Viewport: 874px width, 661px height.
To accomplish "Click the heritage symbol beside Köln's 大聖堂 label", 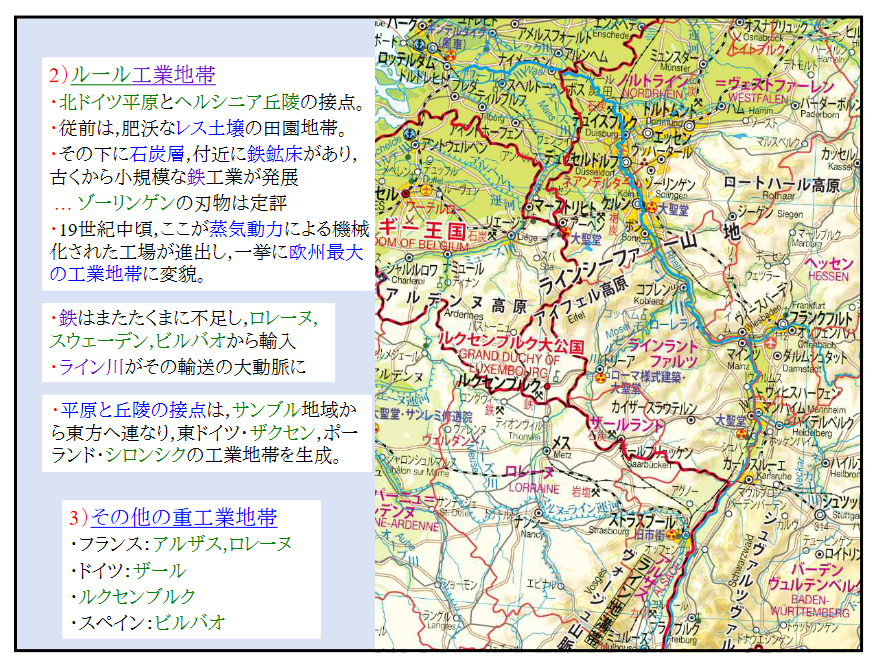I will point(651,208).
